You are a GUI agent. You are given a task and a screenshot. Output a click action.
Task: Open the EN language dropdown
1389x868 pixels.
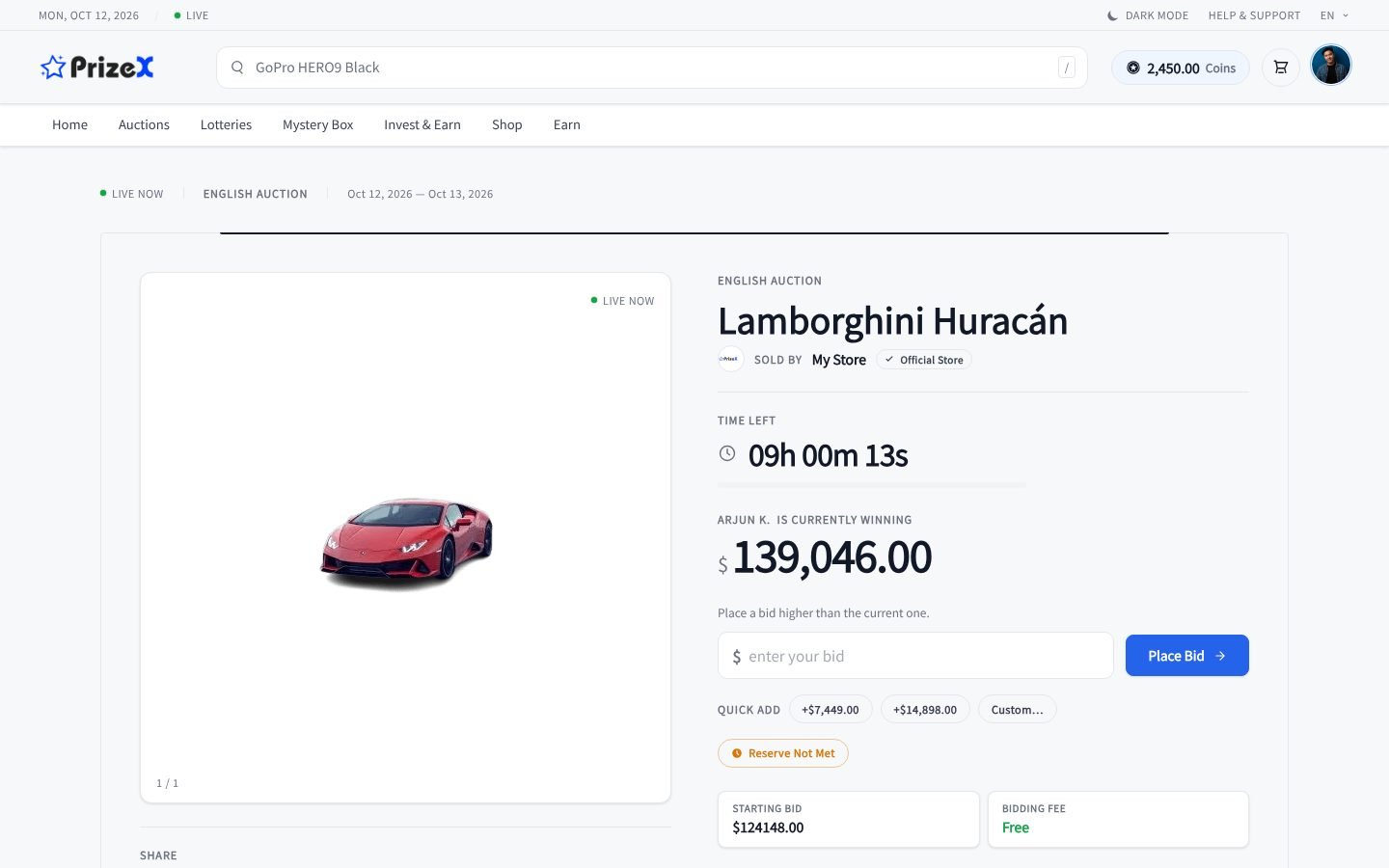click(x=1335, y=15)
